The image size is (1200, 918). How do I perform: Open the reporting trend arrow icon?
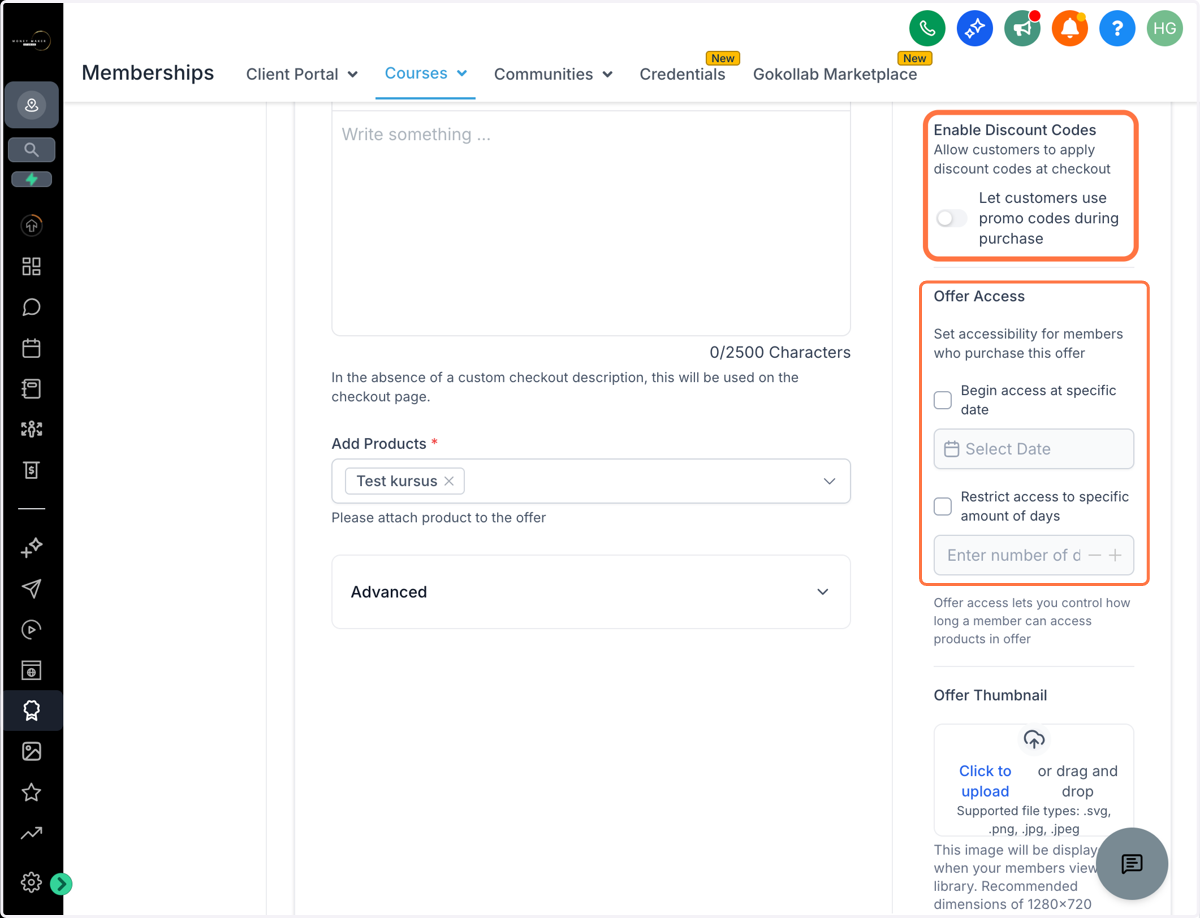[x=31, y=833]
